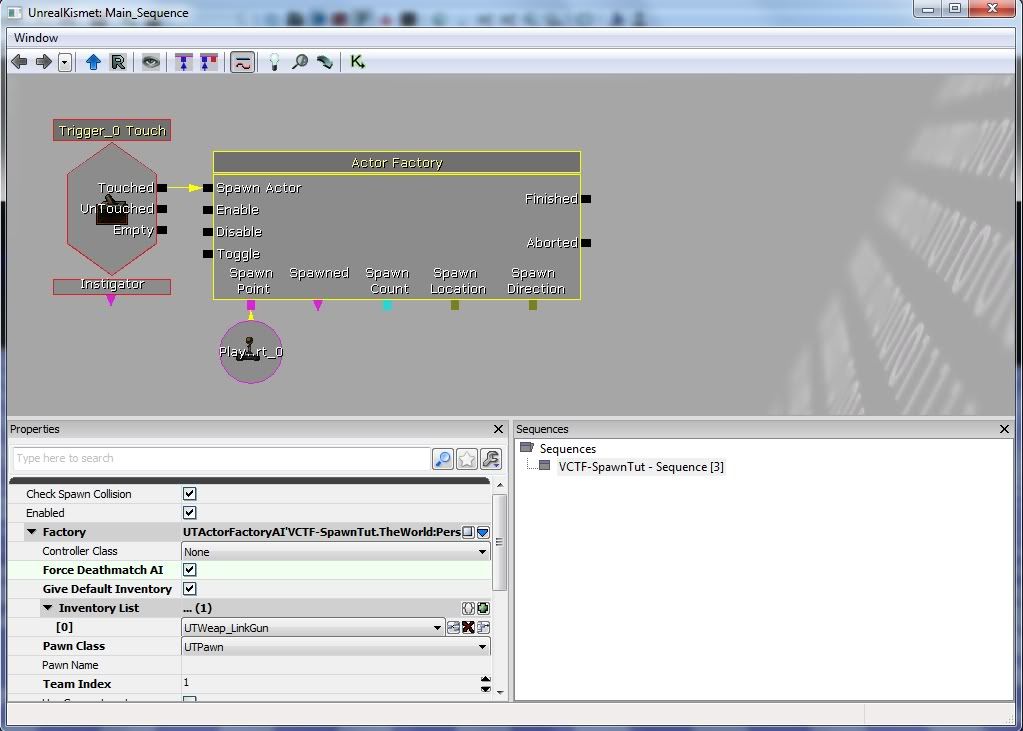Increase Team Index with the up spinner
This screenshot has height=731, width=1023.
(x=485, y=679)
